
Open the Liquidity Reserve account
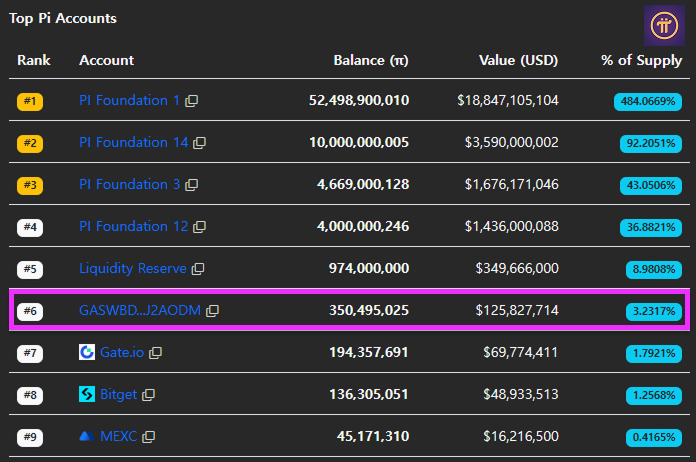[x=133, y=269]
